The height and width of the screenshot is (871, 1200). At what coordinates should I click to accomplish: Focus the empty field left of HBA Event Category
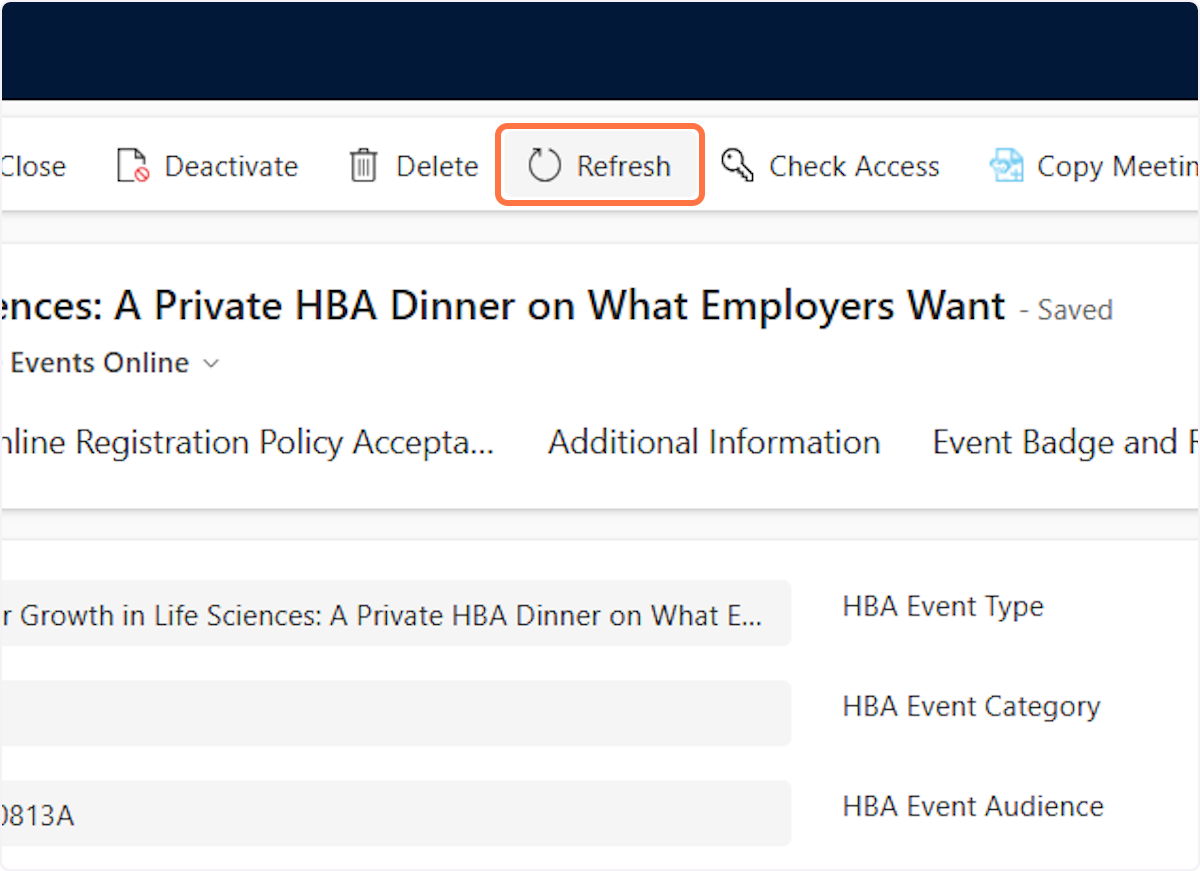[390, 713]
